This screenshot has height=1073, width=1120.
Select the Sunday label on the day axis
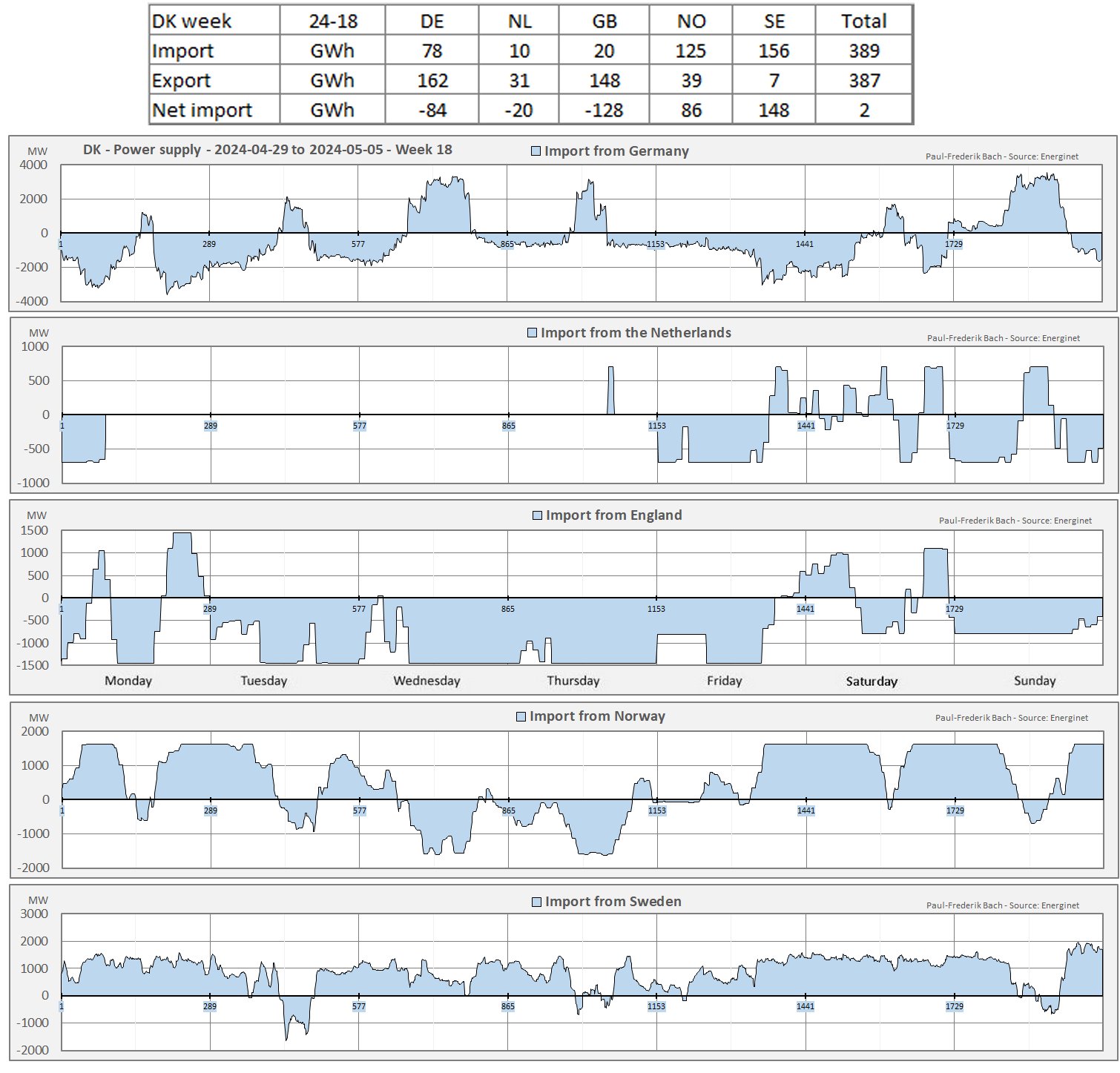pos(1034,681)
